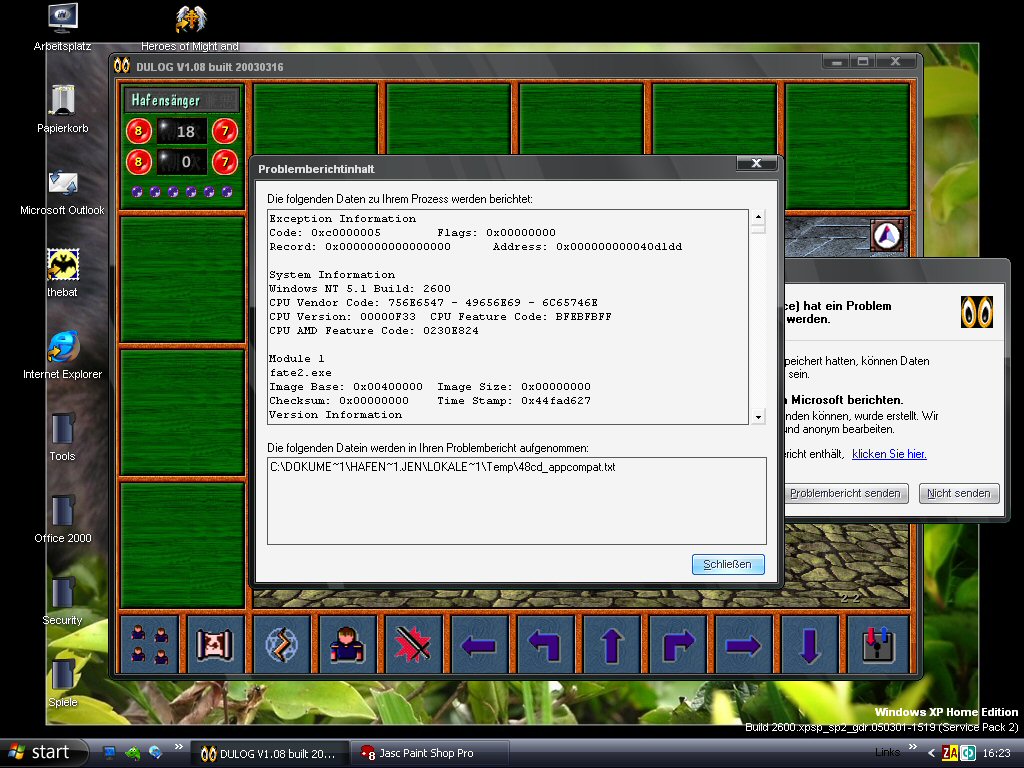This screenshot has height=768, width=1024.
Task: Select the Spiele desktop folder
Action: 63,684
